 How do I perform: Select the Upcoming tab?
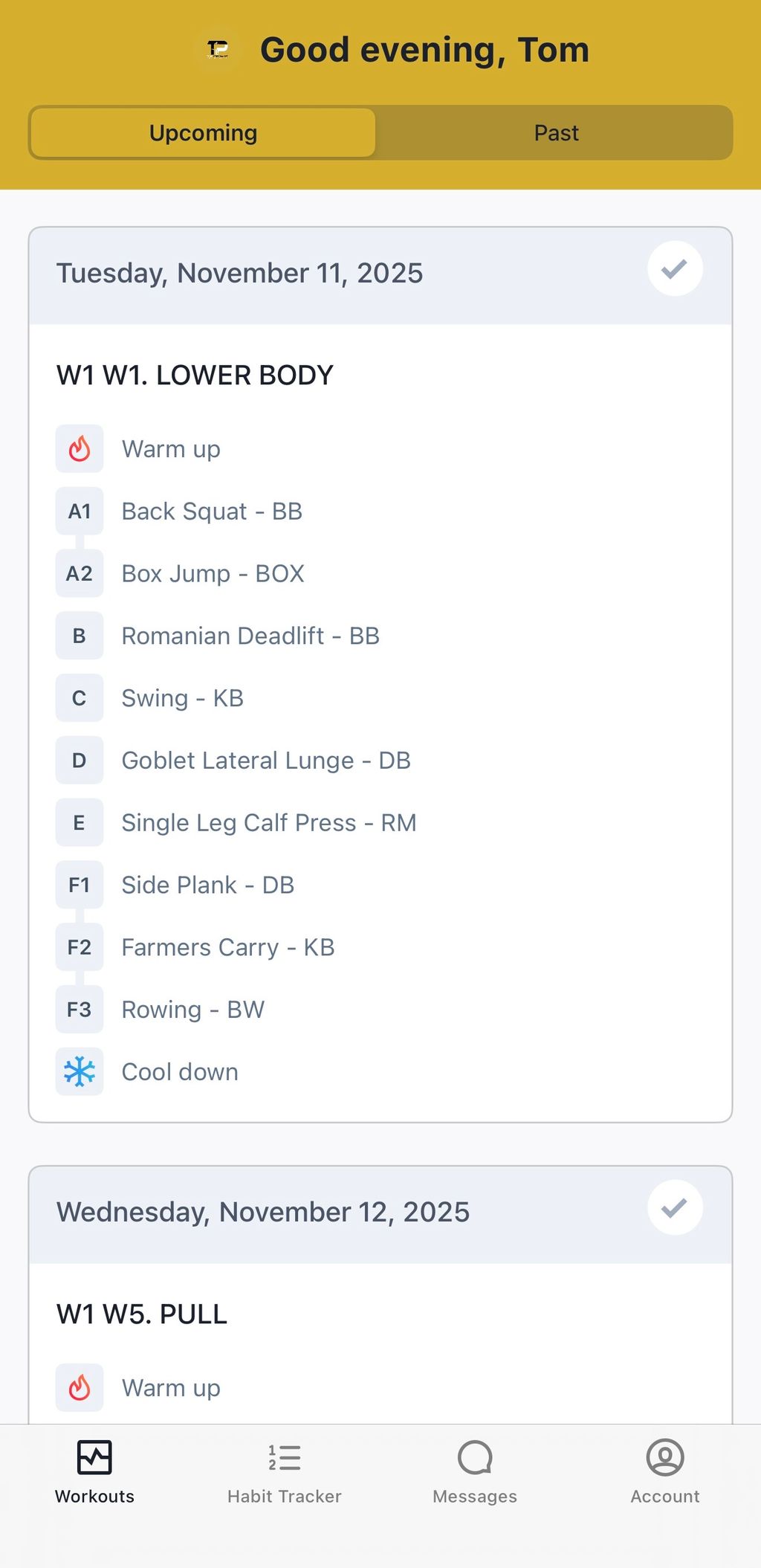pyautogui.click(x=203, y=133)
